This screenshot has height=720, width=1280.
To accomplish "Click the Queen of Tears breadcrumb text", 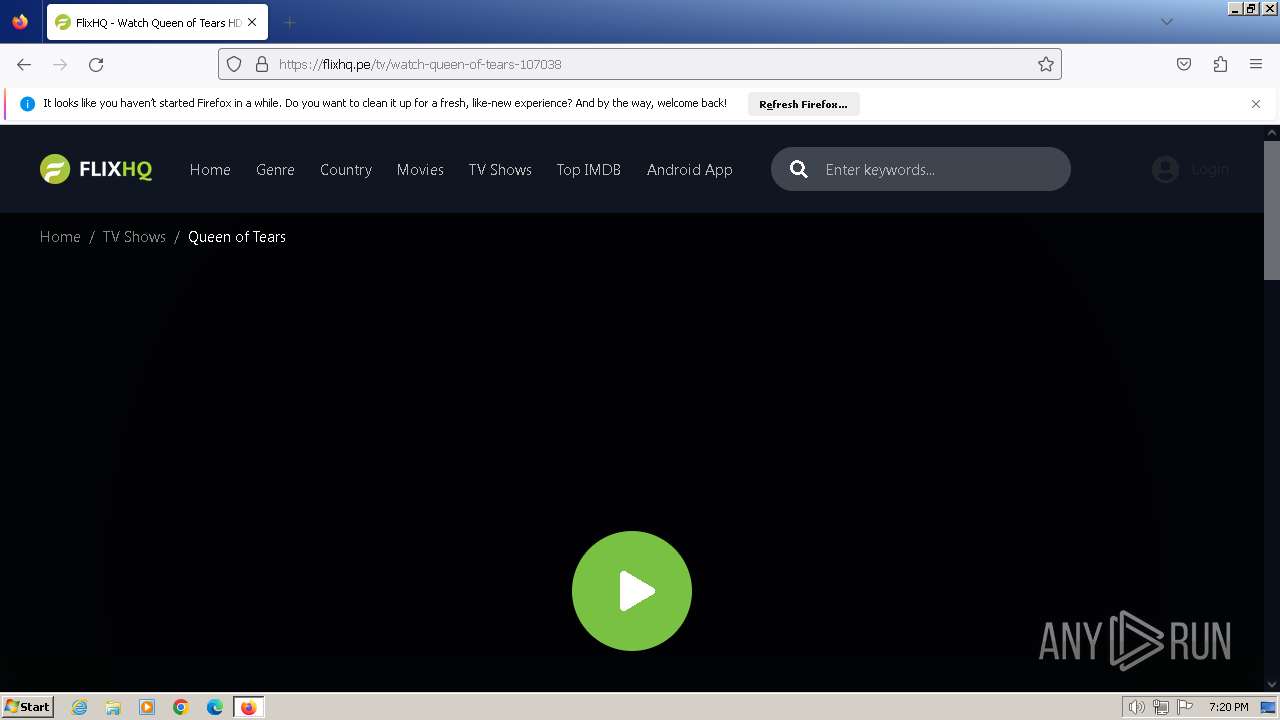I will [237, 237].
